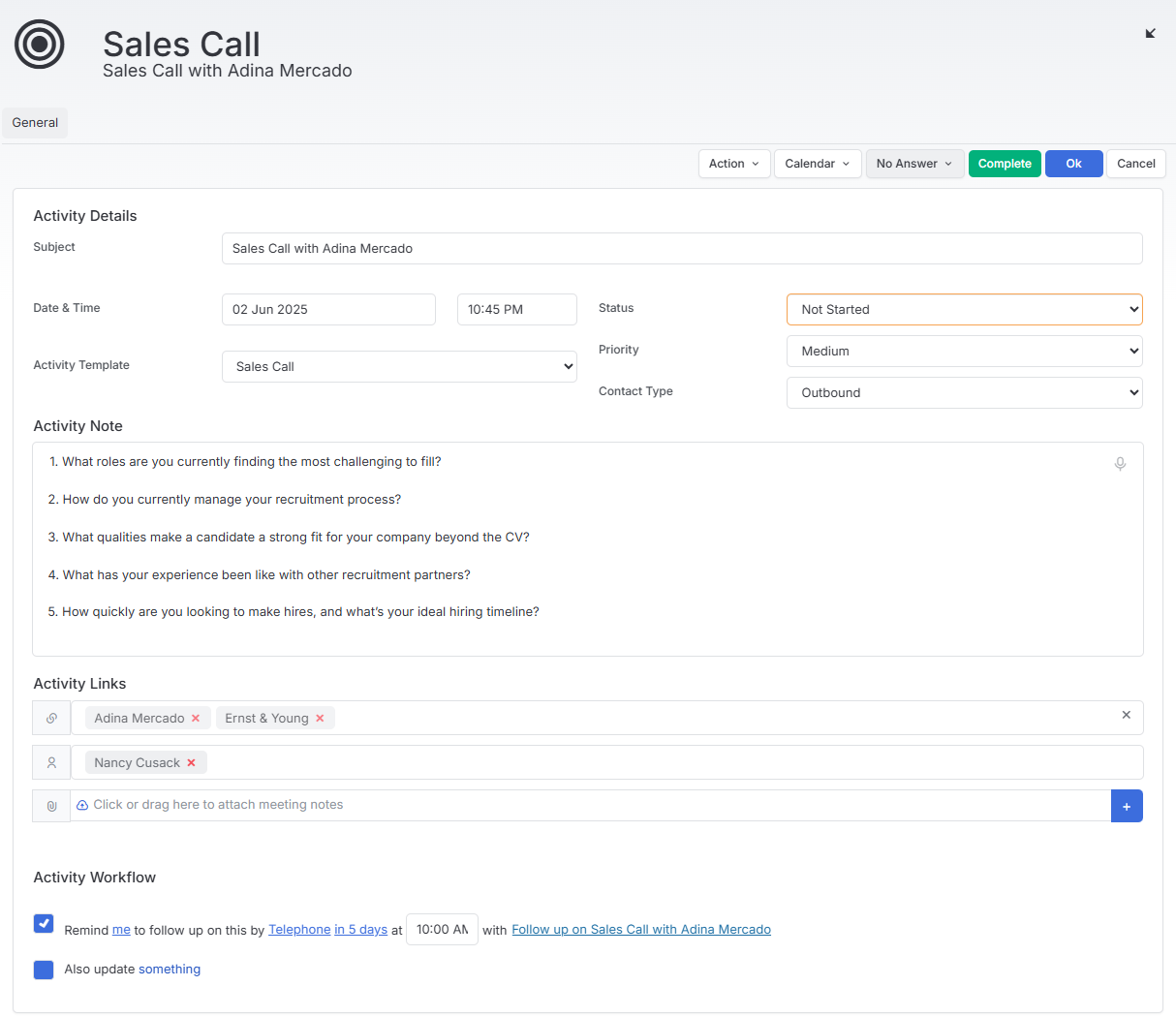The height and width of the screenshot is (1017, 1176).
Task: Click the green Complete button
Action: 1005,164
